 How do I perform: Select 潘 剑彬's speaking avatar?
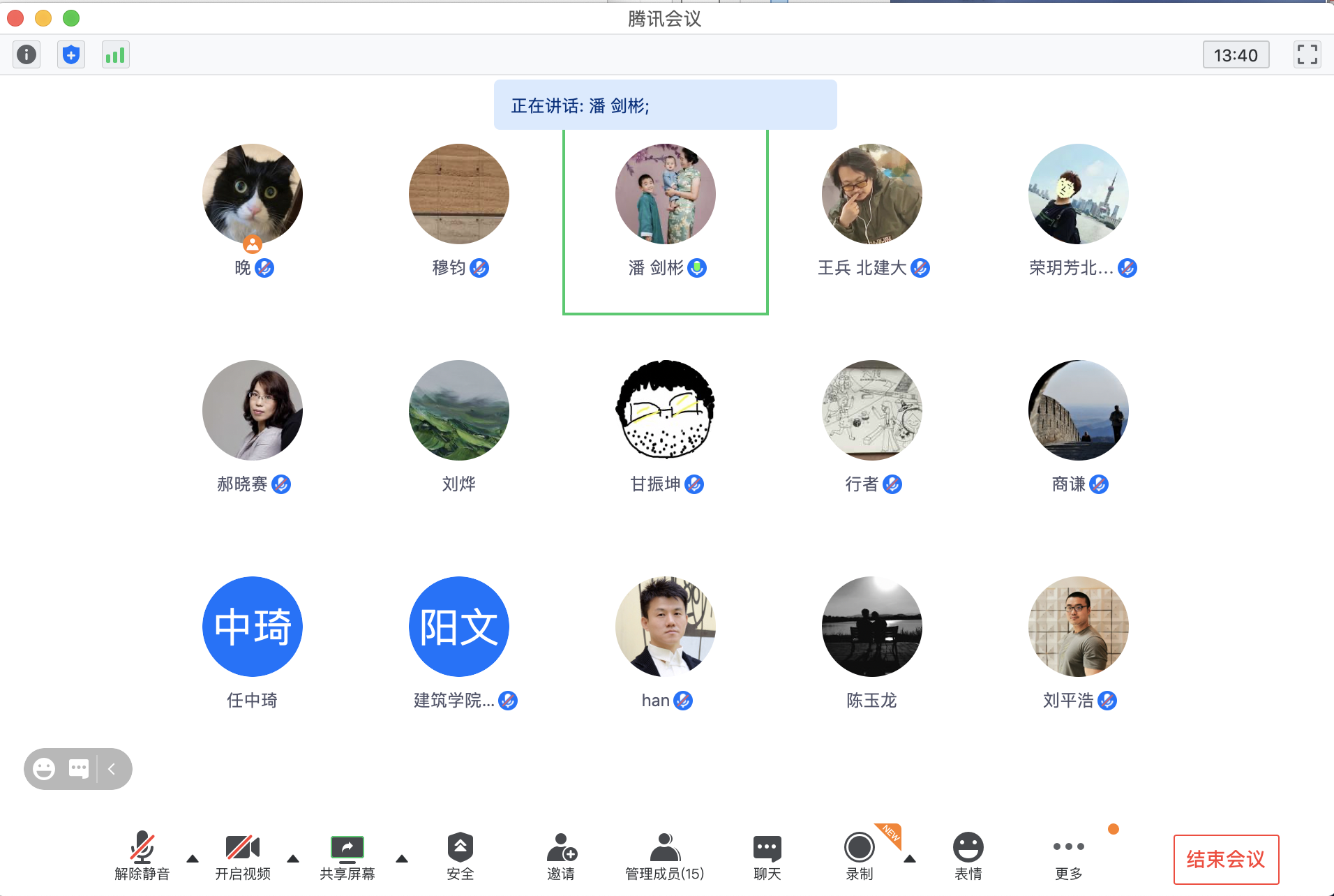(665, 194)
